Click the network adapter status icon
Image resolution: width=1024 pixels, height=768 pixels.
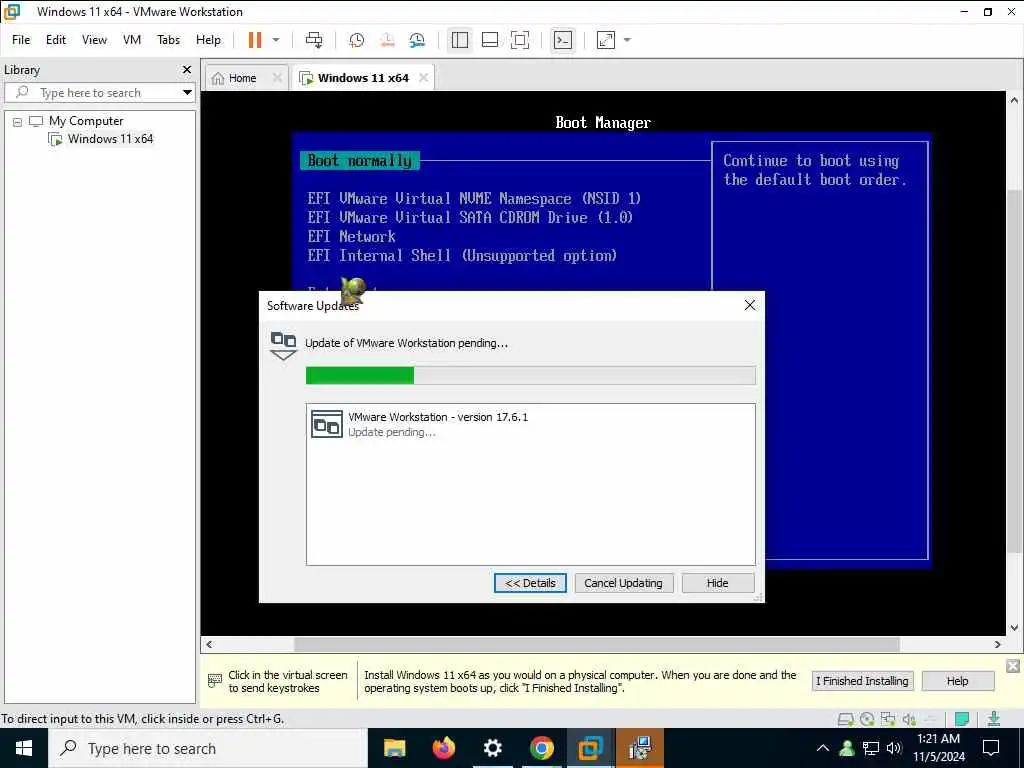(888, 719)
